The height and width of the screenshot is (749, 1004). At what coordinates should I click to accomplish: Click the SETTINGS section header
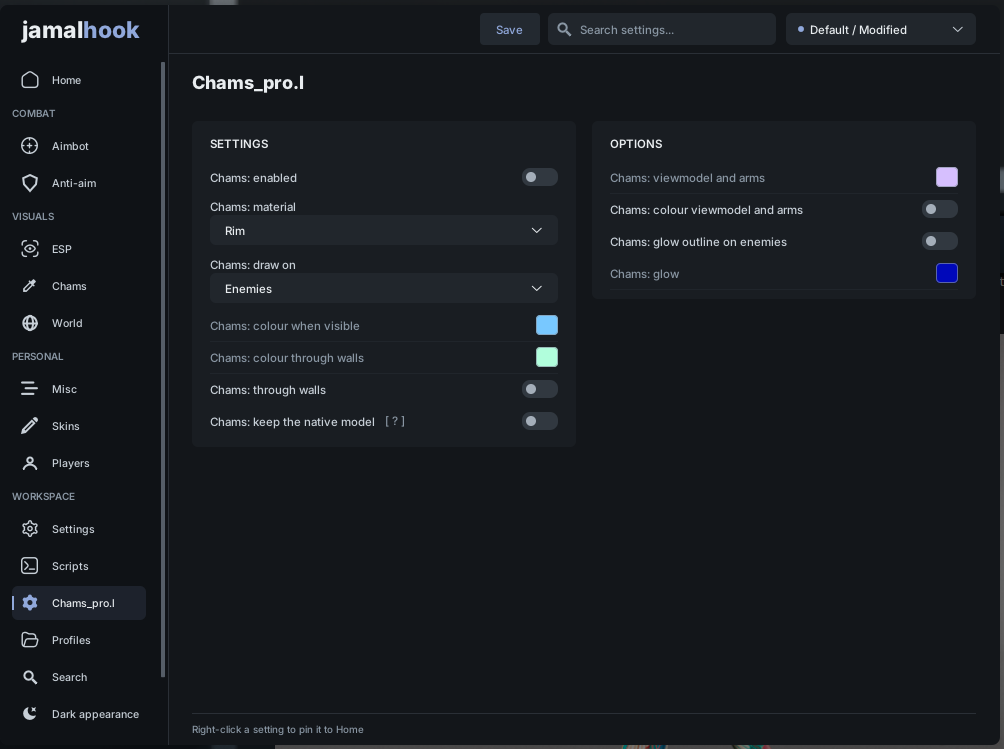click(239, 144)
